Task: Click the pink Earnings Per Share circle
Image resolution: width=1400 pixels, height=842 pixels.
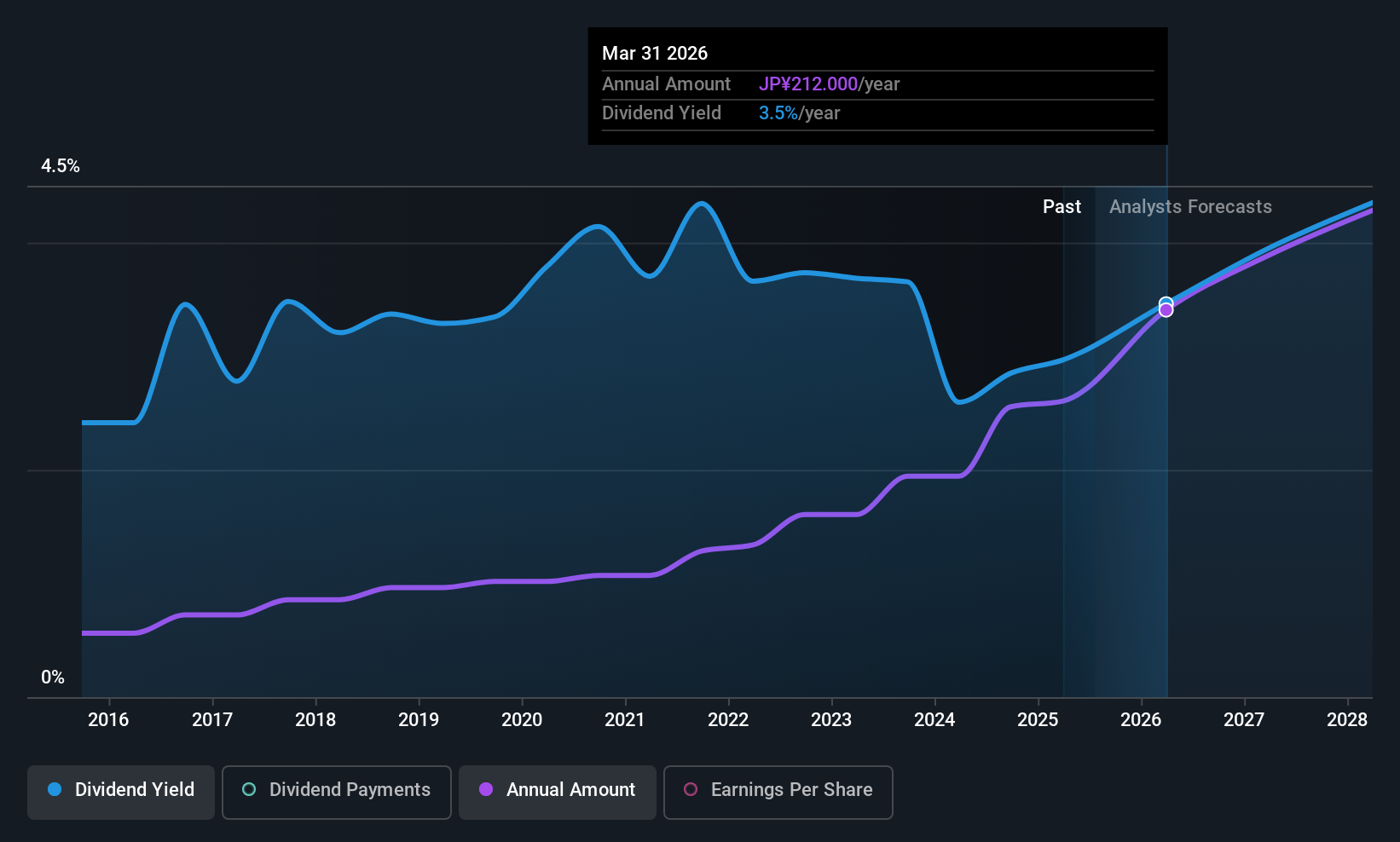Action: click(x=691, y=789)
